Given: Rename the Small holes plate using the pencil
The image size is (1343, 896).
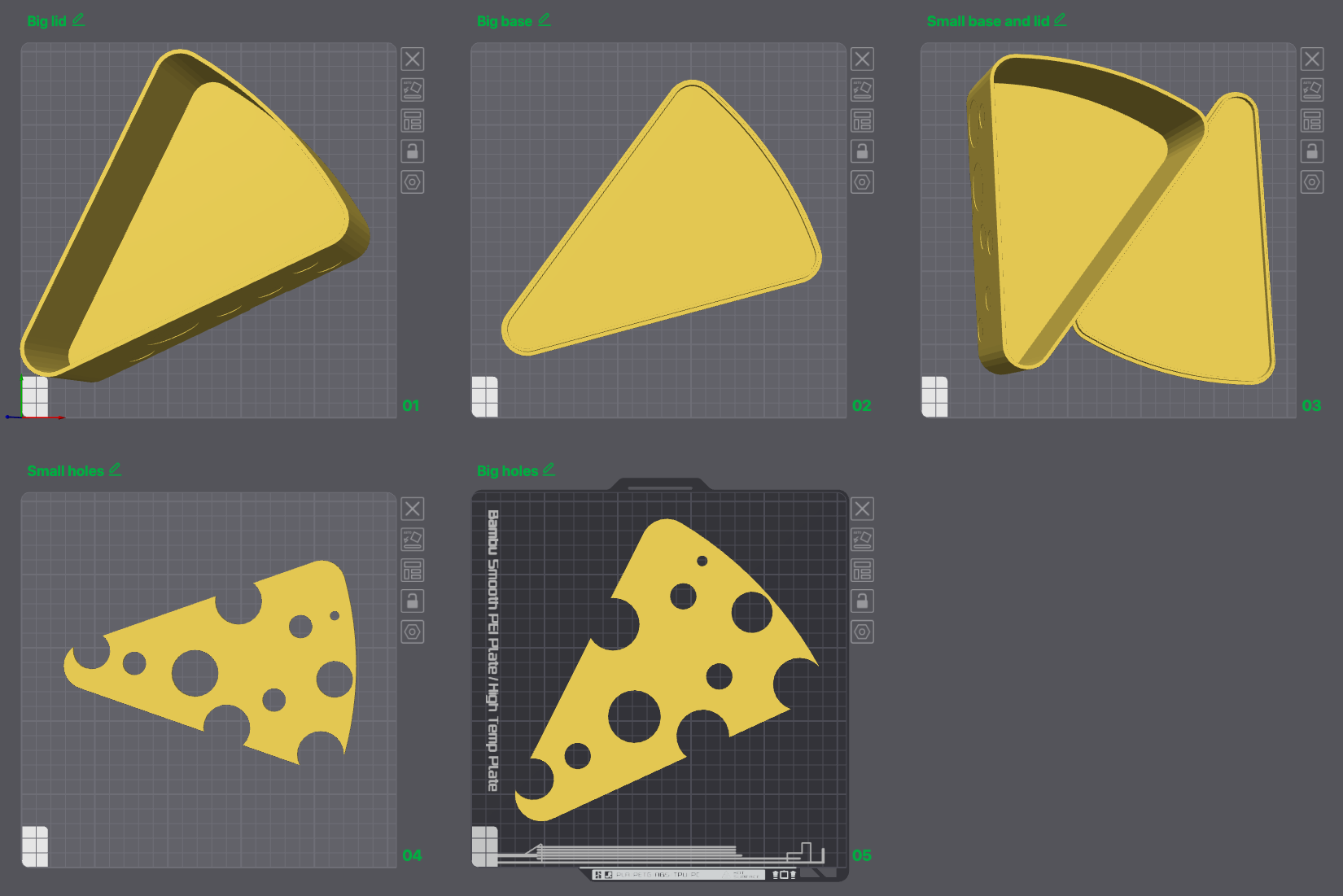Looking at the screenshot, I should coord(116,470).
